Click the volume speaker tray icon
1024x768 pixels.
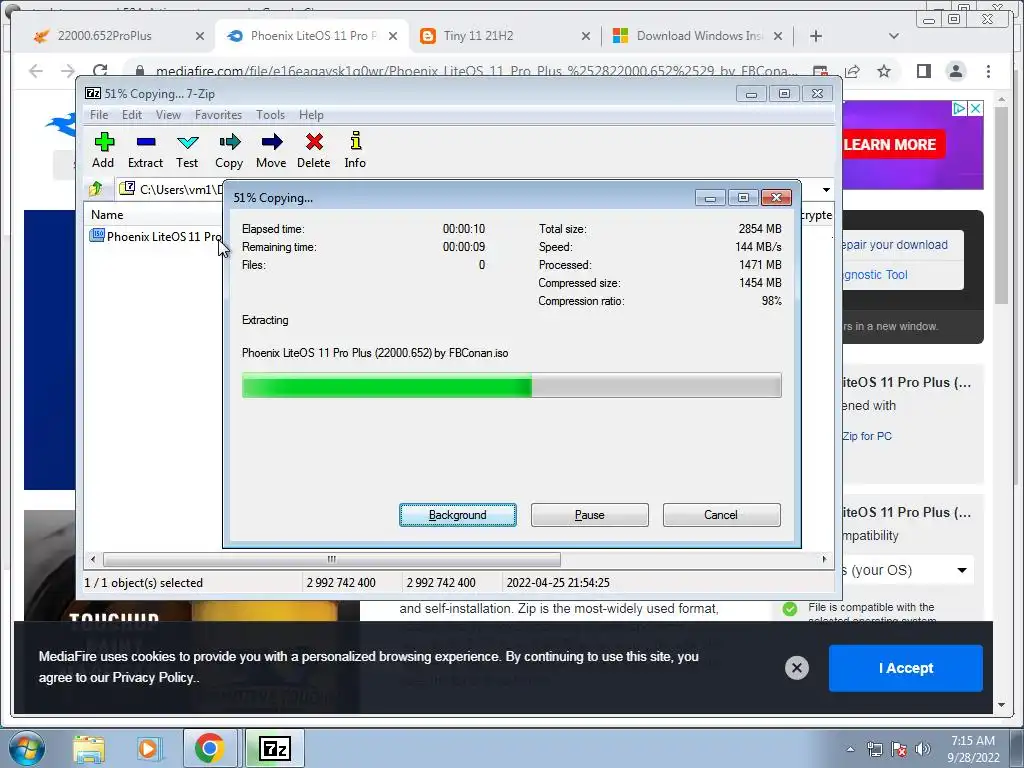pyautogui.click(x=923, y=749)
